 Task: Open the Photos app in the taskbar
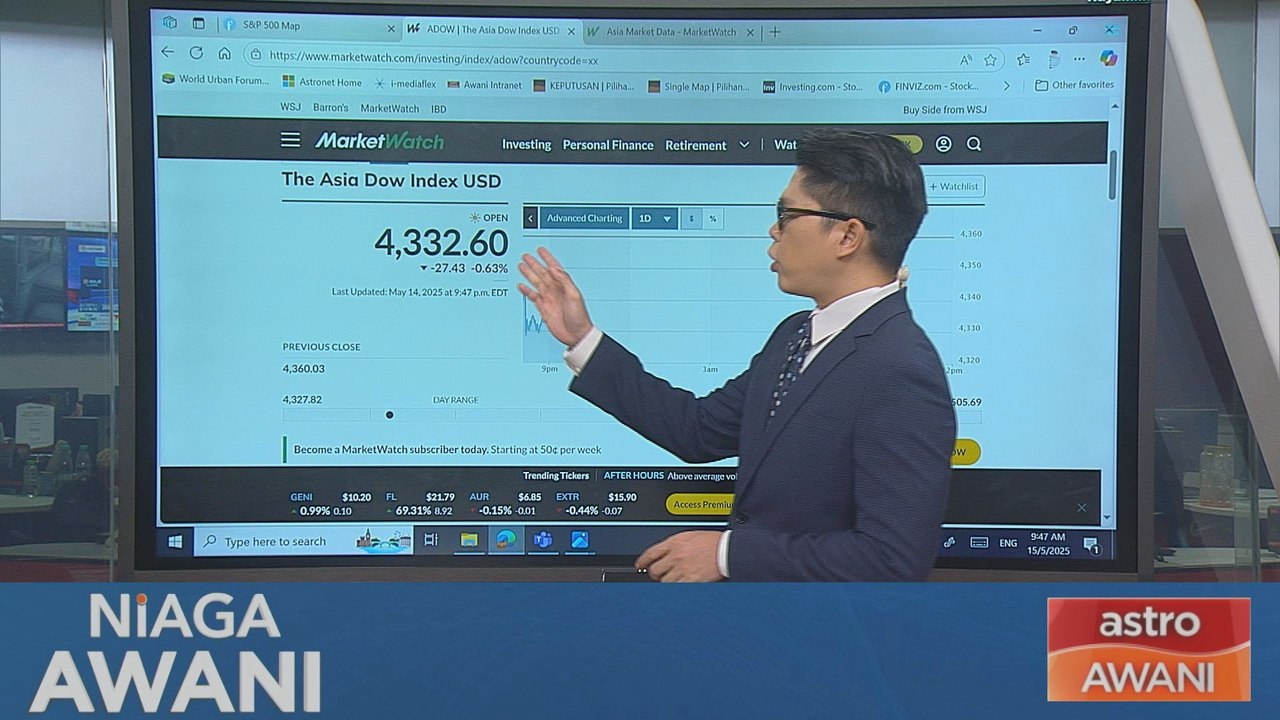click(580, 540)
